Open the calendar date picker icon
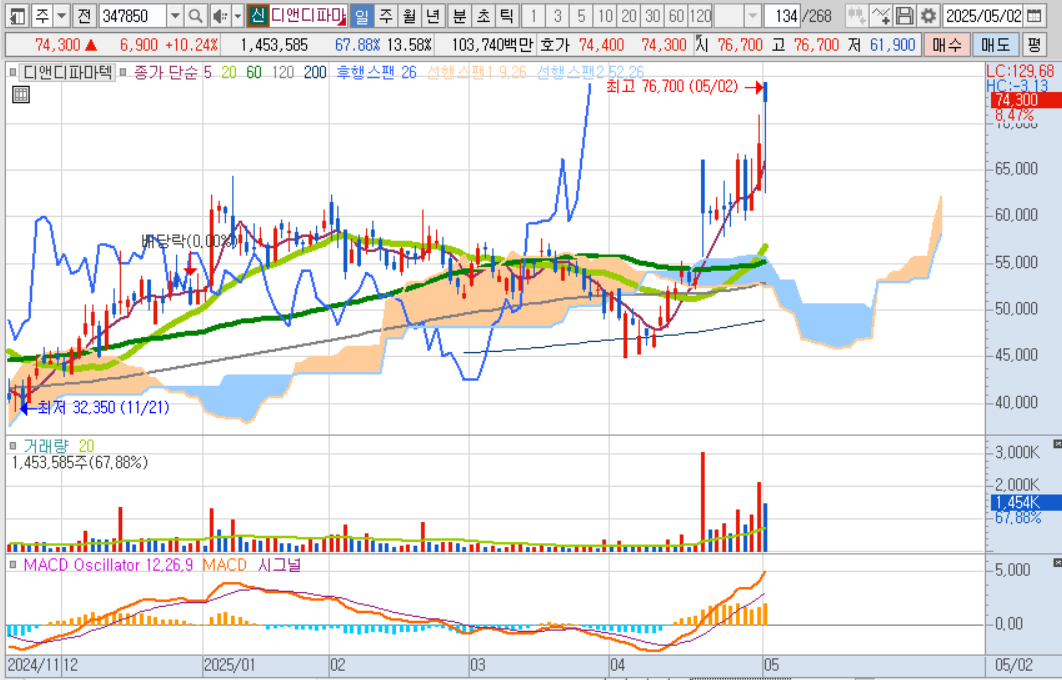This screenshot has width=1062, height=680. pos(1034,16)
